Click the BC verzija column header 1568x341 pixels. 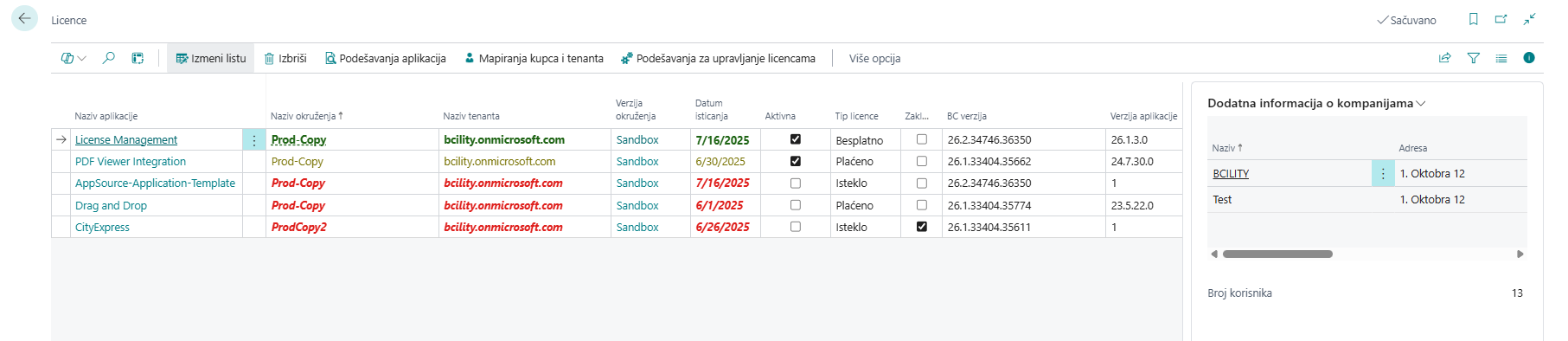(966, 116)
